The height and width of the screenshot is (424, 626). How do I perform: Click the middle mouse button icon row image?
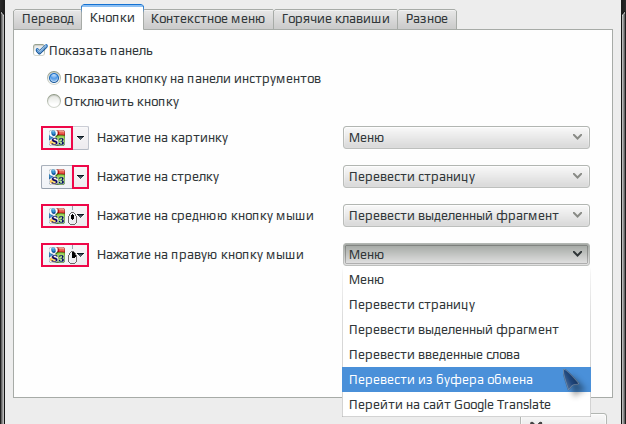click(65, 216)
